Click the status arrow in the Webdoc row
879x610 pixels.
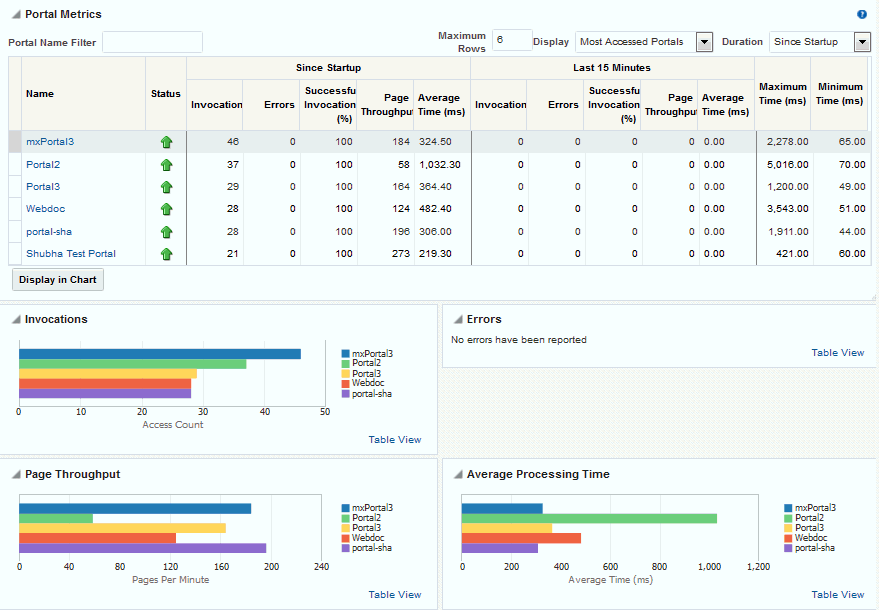pyautogui.click(x=166, y=209)
